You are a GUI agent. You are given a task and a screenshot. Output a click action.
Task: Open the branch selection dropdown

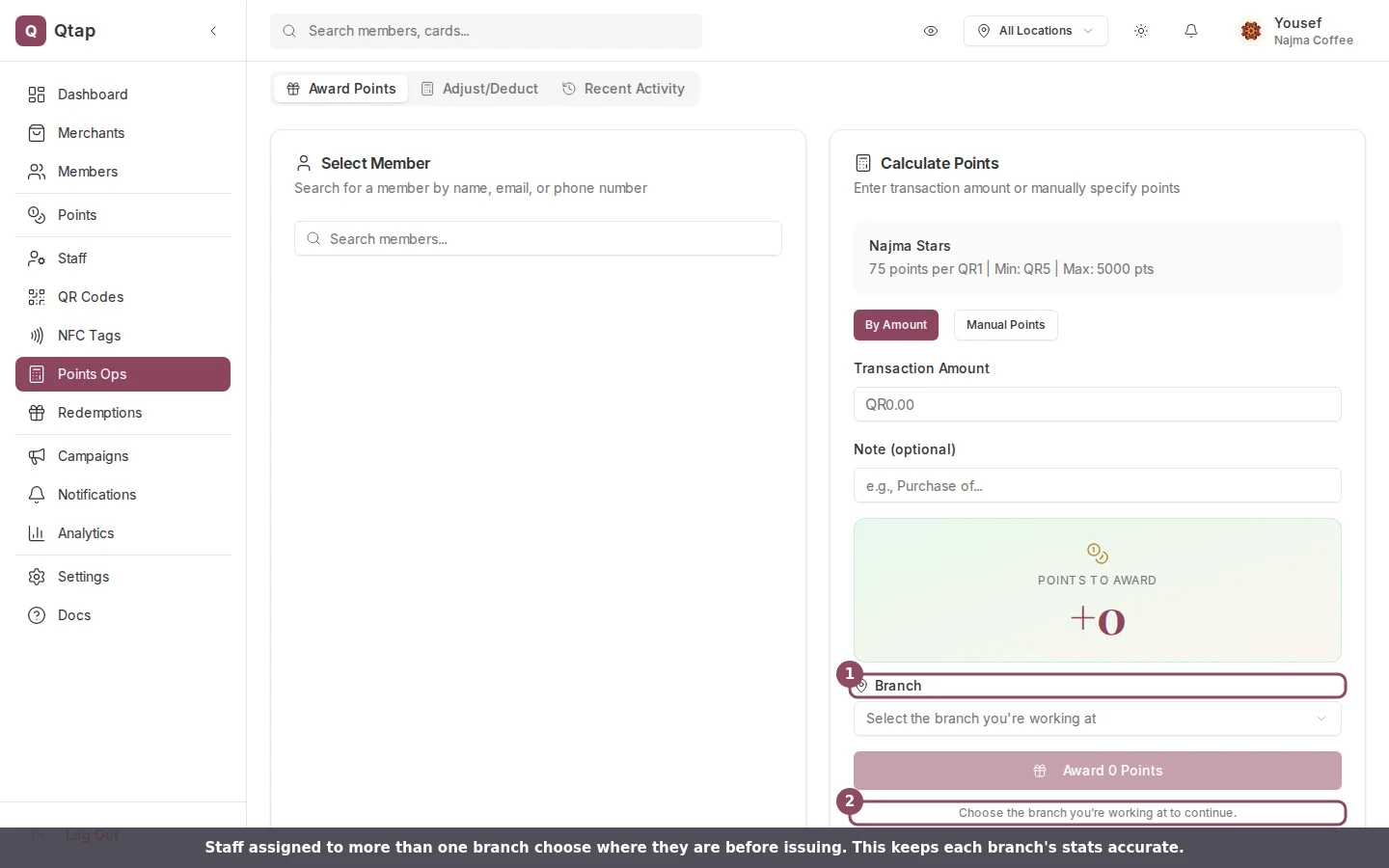click(1098, 719)
